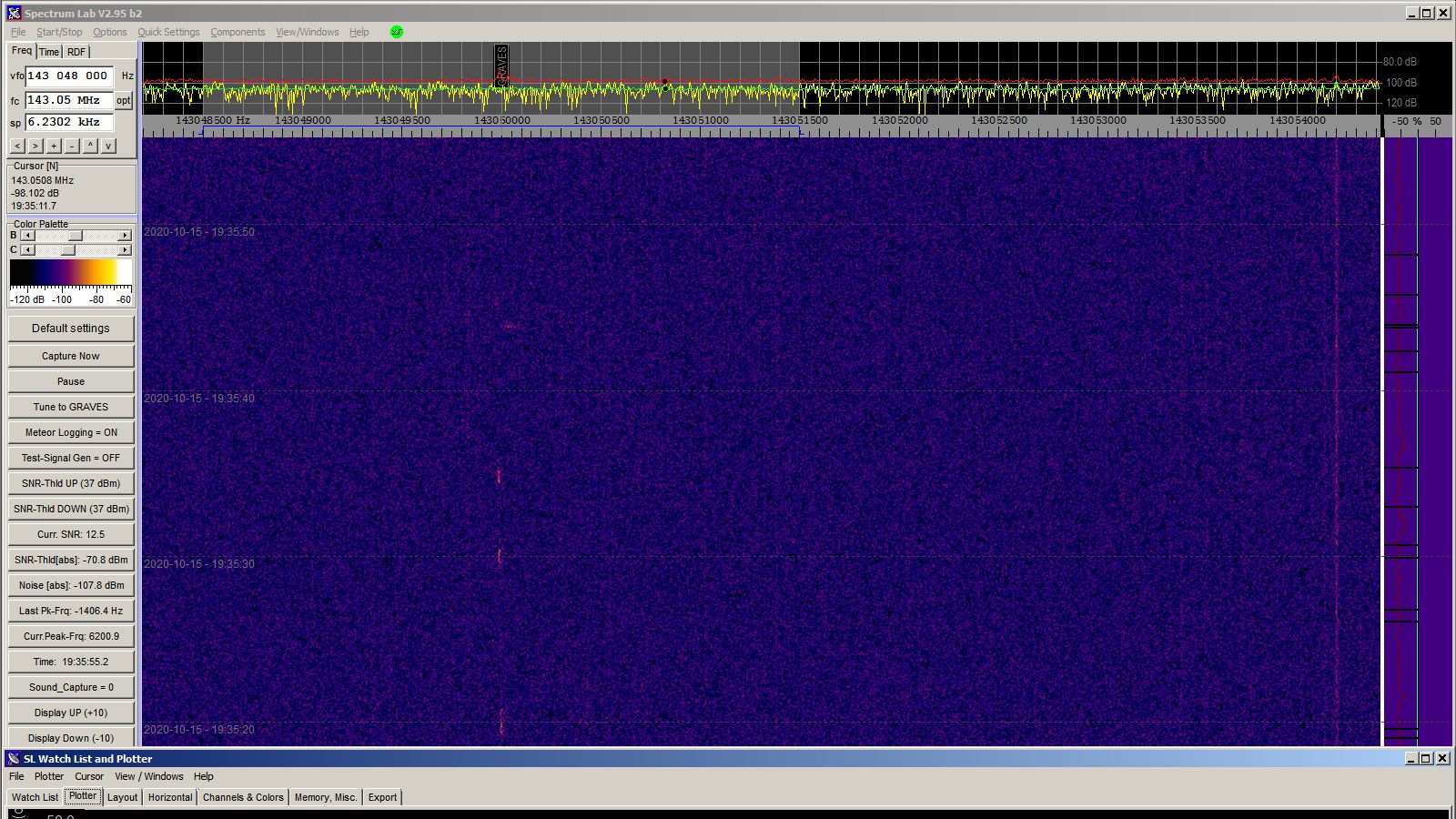This screenshot has width=1456, height=819.
Task: Click the '^' up arrow button
Action: (90, 146)
